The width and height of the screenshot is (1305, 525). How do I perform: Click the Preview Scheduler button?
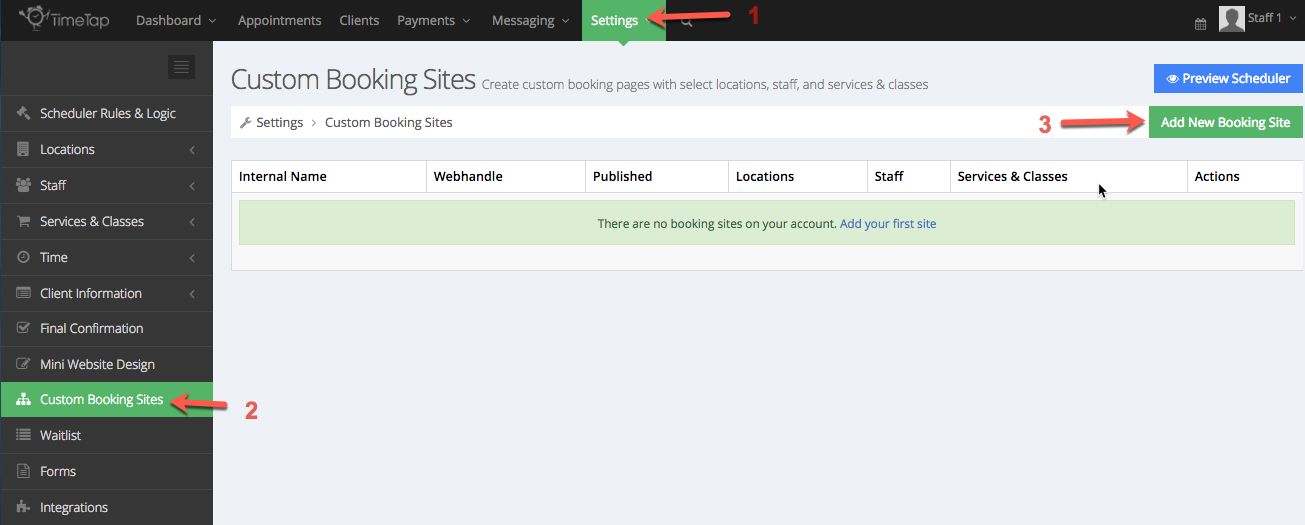[1228, 78]
